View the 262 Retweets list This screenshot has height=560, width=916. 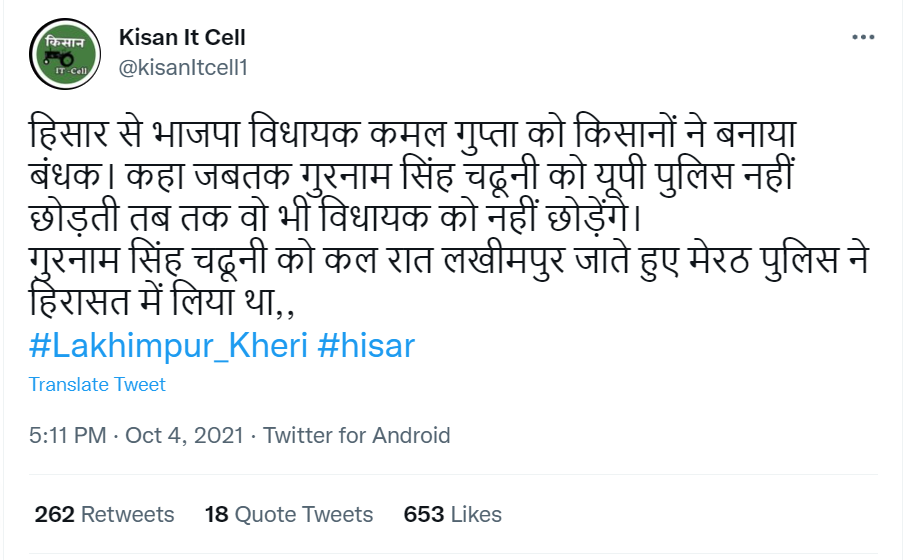pyautogui.click(x=104, y=515)
